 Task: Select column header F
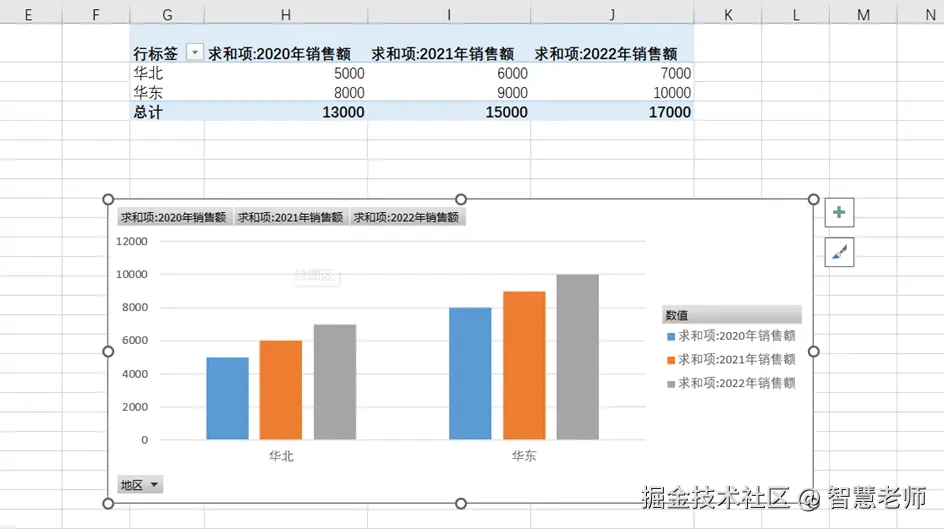tap(96, 14)
